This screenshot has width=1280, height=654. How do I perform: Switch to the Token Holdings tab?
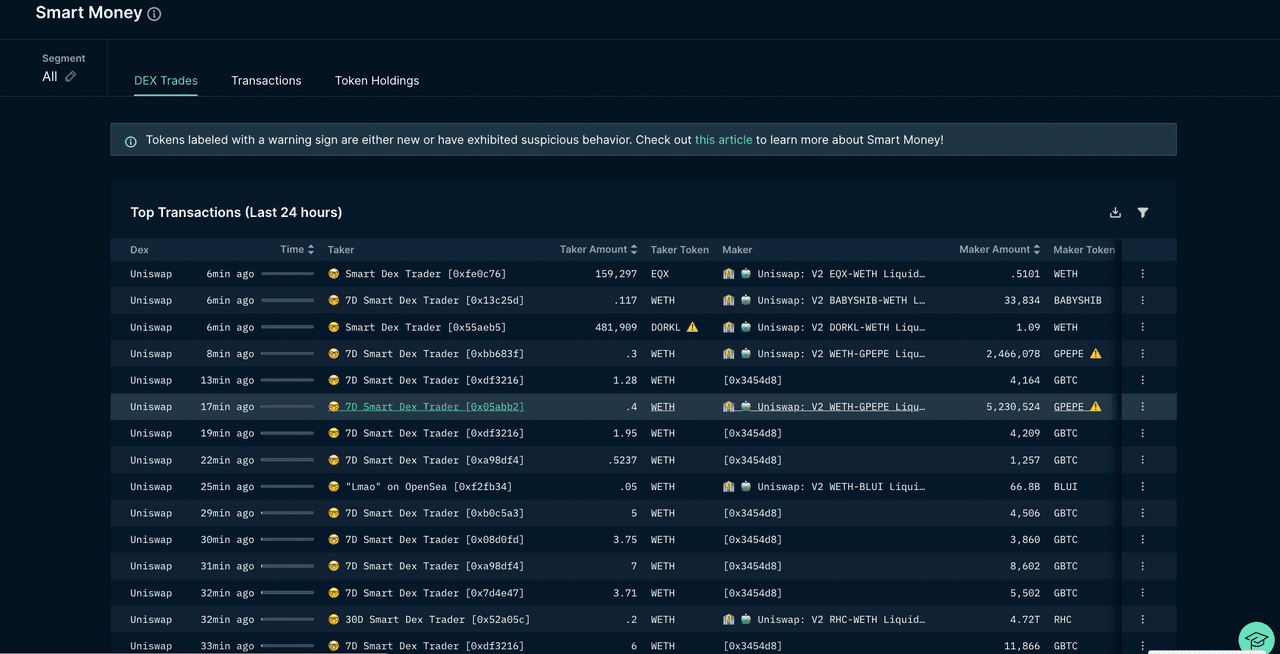(377, 81)
